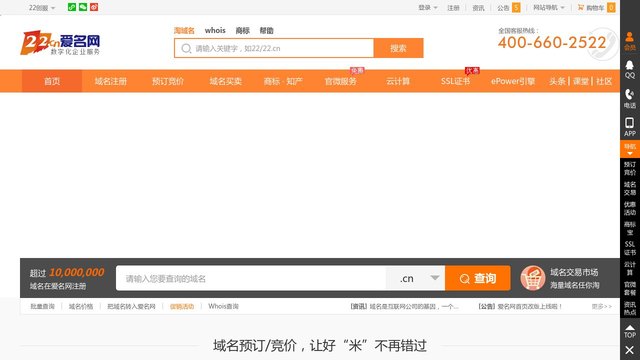Go to 首页 in main navigation
The image size is (640, 360).
52,81
